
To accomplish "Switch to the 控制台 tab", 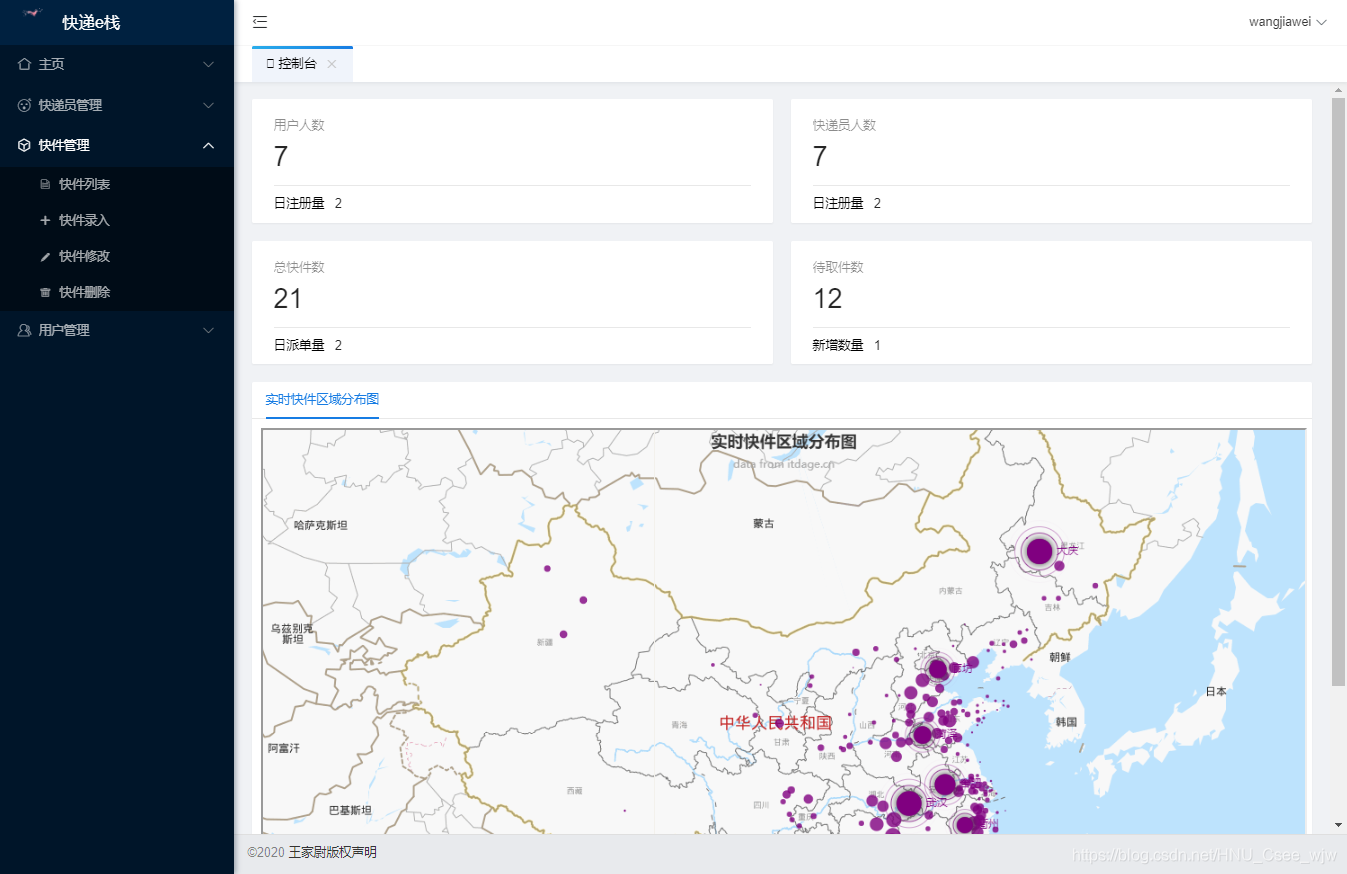I will 296,64.
